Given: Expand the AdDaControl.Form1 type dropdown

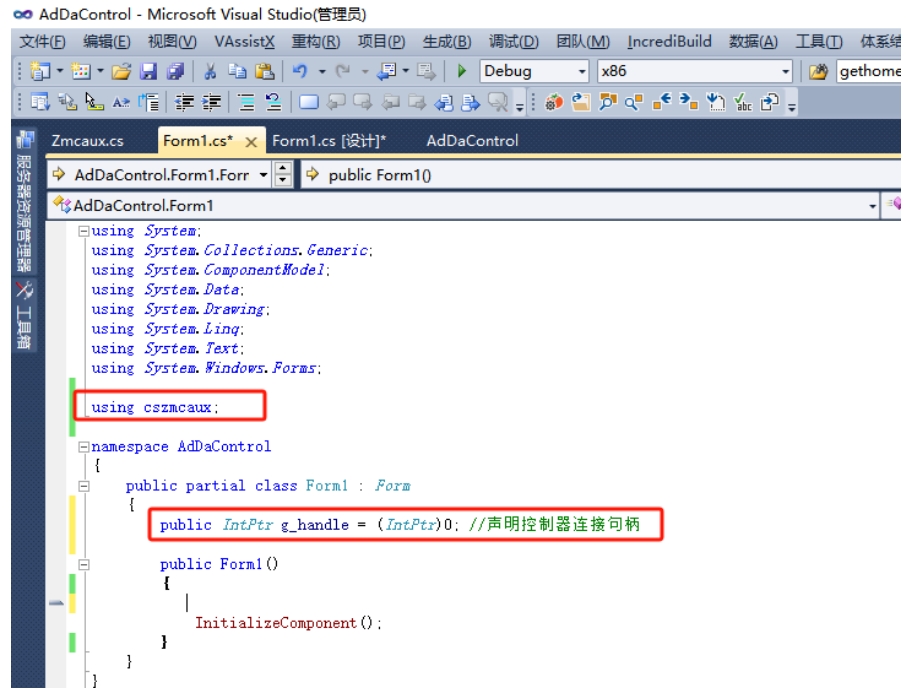Looking at the screenshot, I should (463, 206).
